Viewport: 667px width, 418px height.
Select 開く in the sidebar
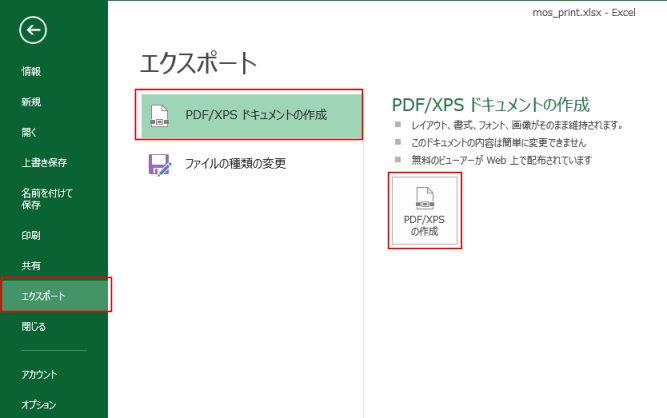click(x=29, y=132)
